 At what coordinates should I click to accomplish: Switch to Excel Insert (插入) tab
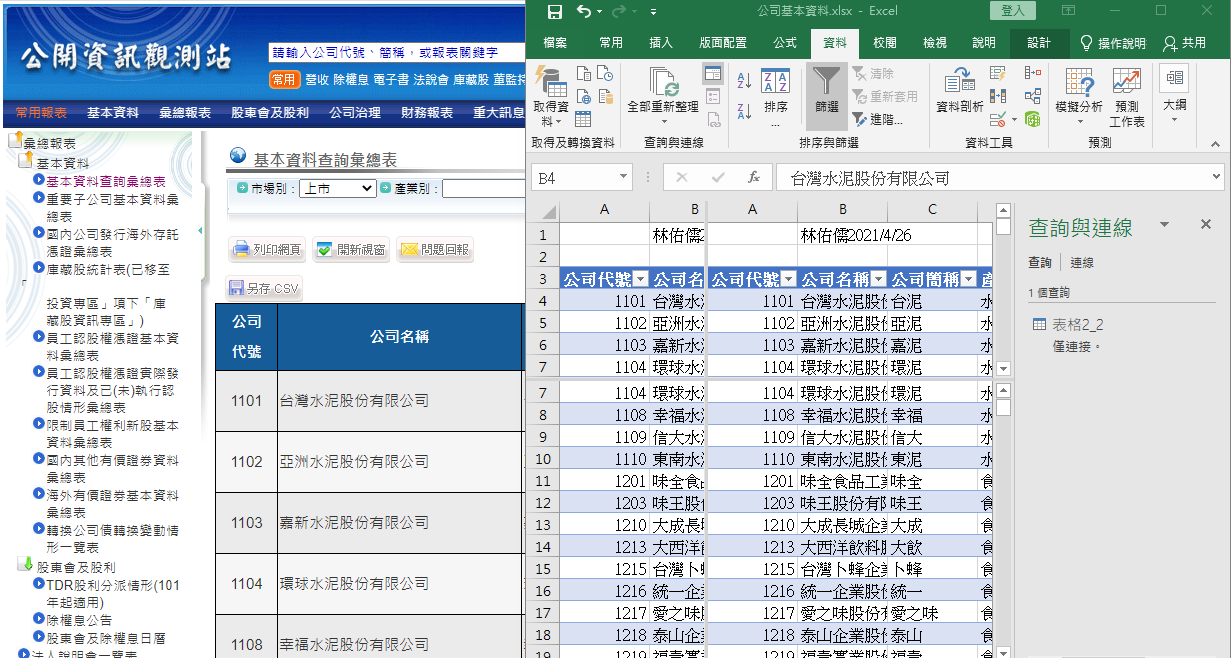pos(661,43)
